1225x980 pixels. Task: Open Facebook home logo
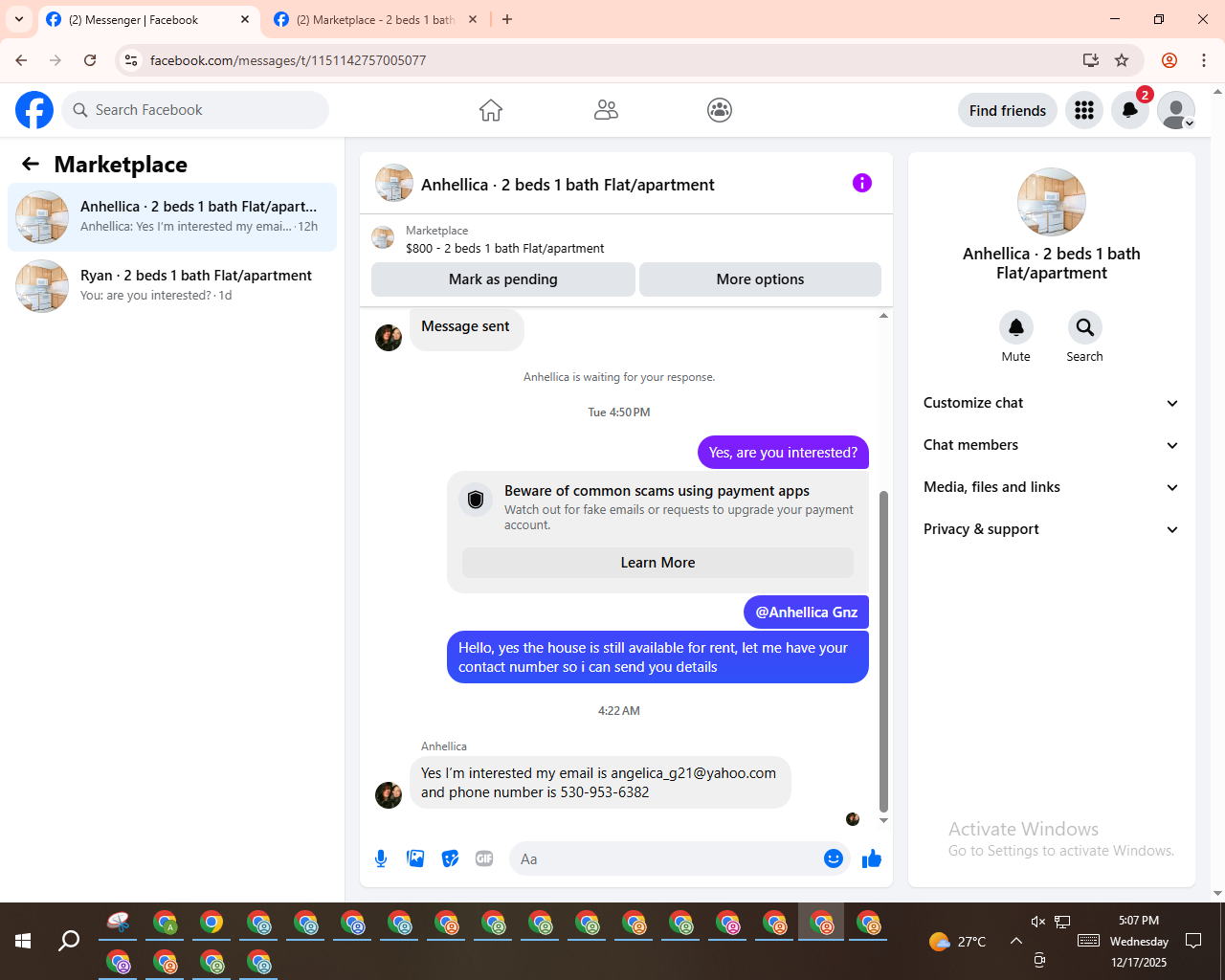coord(34,110)
